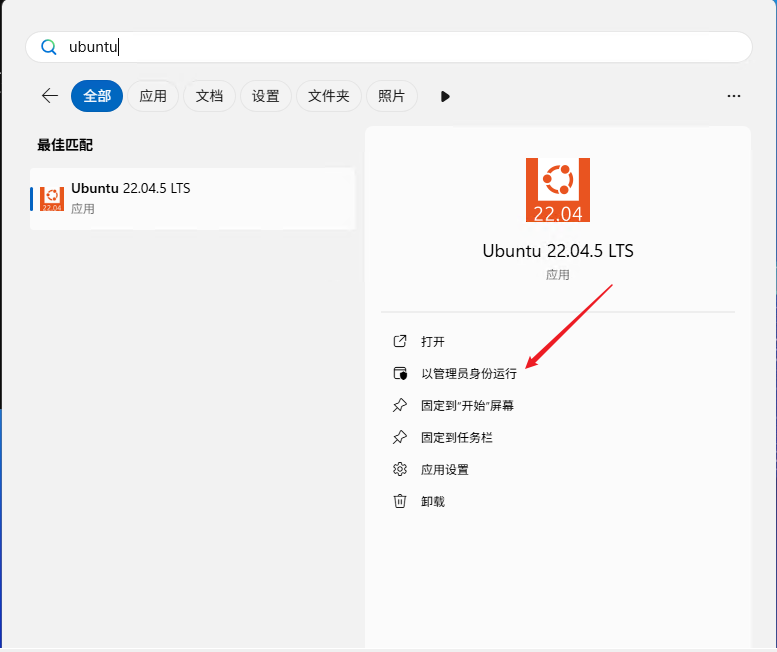Image resolution: width=777 pixels, height=652 pixels.
Task: Click the search magnifier icon
Action: 49,47
